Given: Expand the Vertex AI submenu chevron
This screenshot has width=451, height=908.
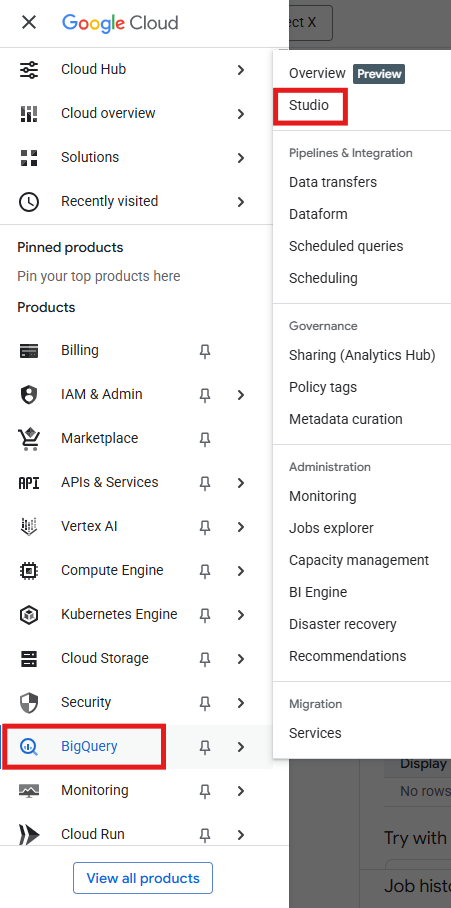Looking at the screenshot, I should (241, 527).
